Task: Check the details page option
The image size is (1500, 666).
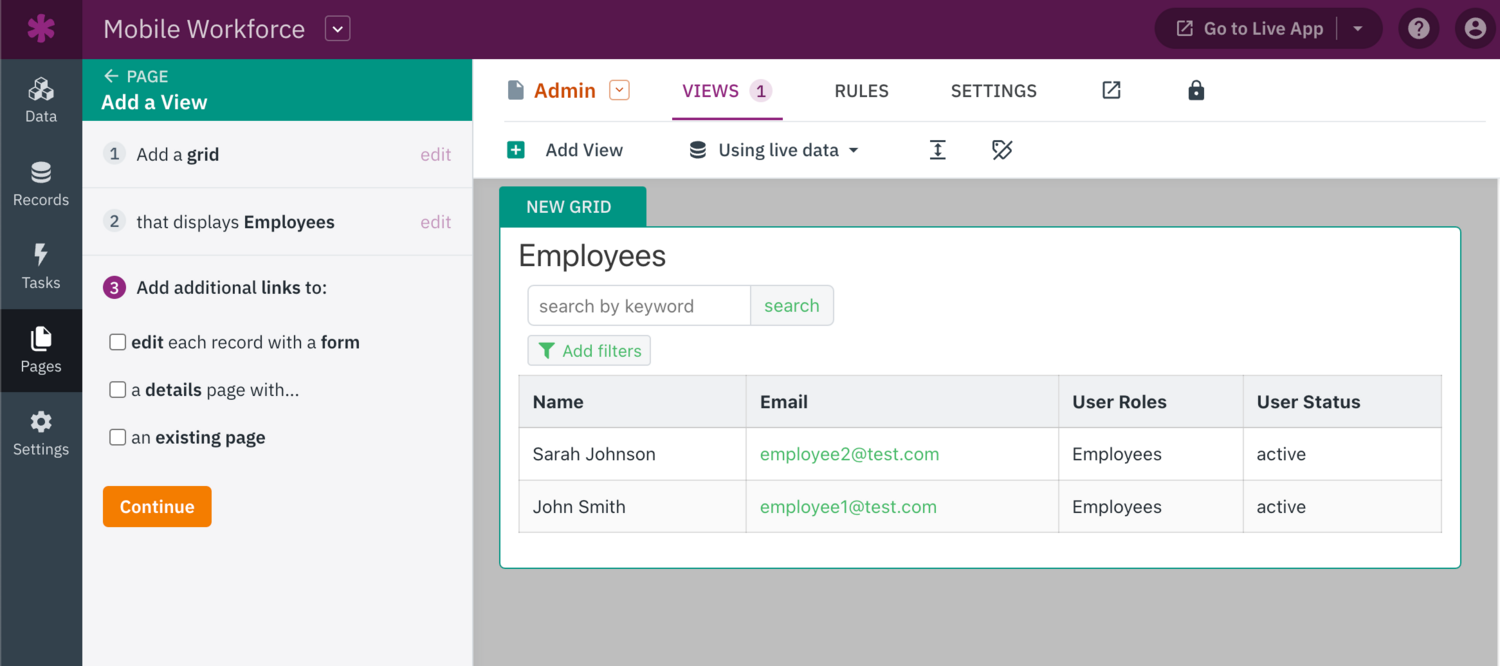Action: [x=117, y=389]
